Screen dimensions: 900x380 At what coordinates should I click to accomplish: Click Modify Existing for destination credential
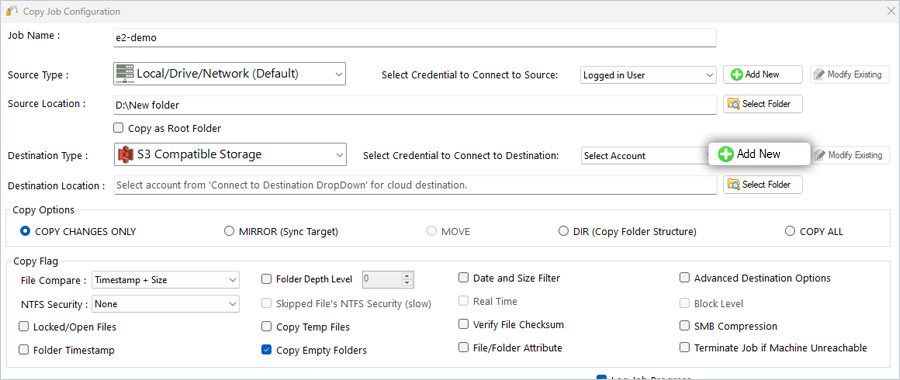tap(849, 156)
